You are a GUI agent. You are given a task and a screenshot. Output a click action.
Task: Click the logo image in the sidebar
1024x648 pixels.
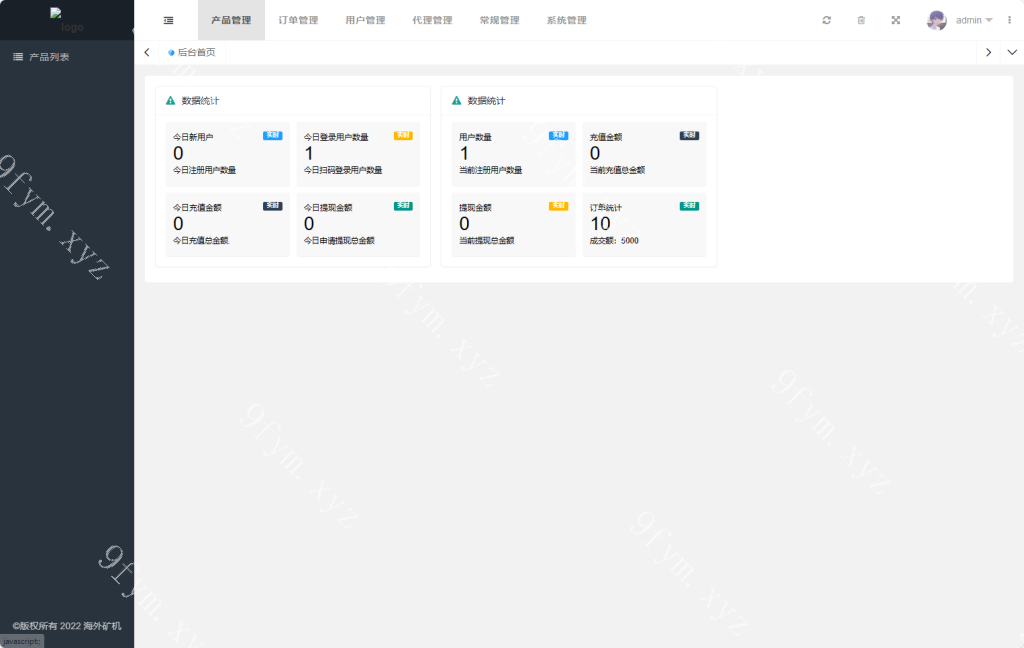point(67,20)
